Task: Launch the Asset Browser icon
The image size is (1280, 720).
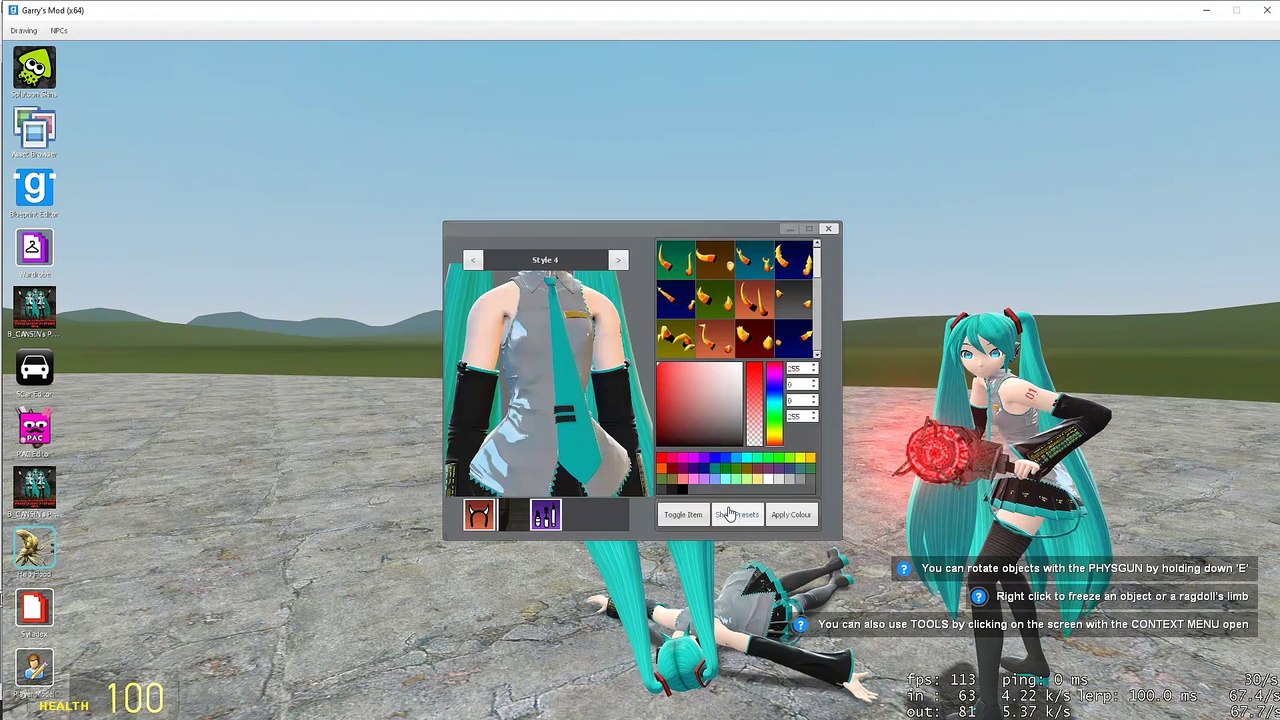Action: point(34,128)
